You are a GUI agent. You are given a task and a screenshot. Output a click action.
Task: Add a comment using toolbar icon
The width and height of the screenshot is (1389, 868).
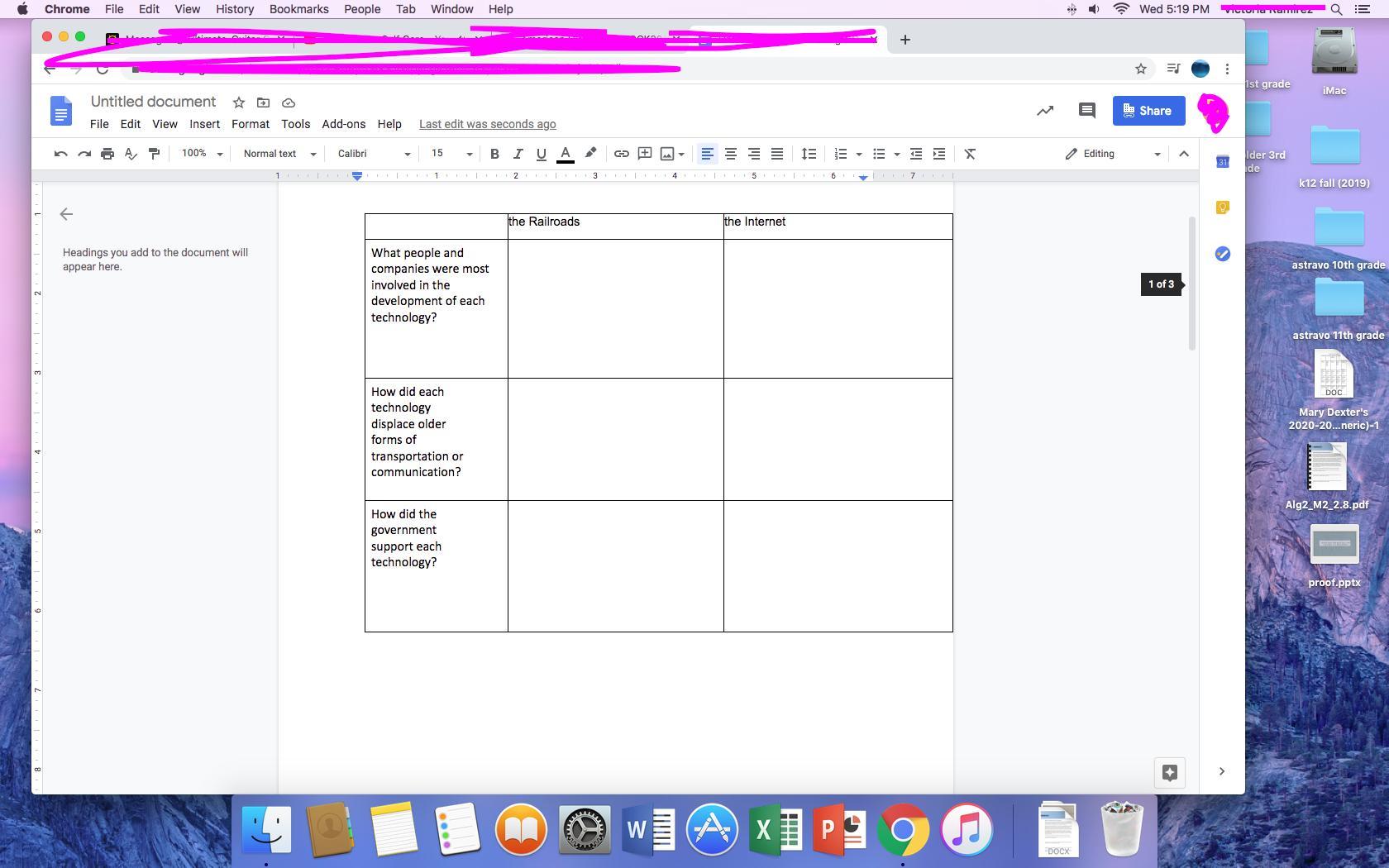tap(645, 154)
